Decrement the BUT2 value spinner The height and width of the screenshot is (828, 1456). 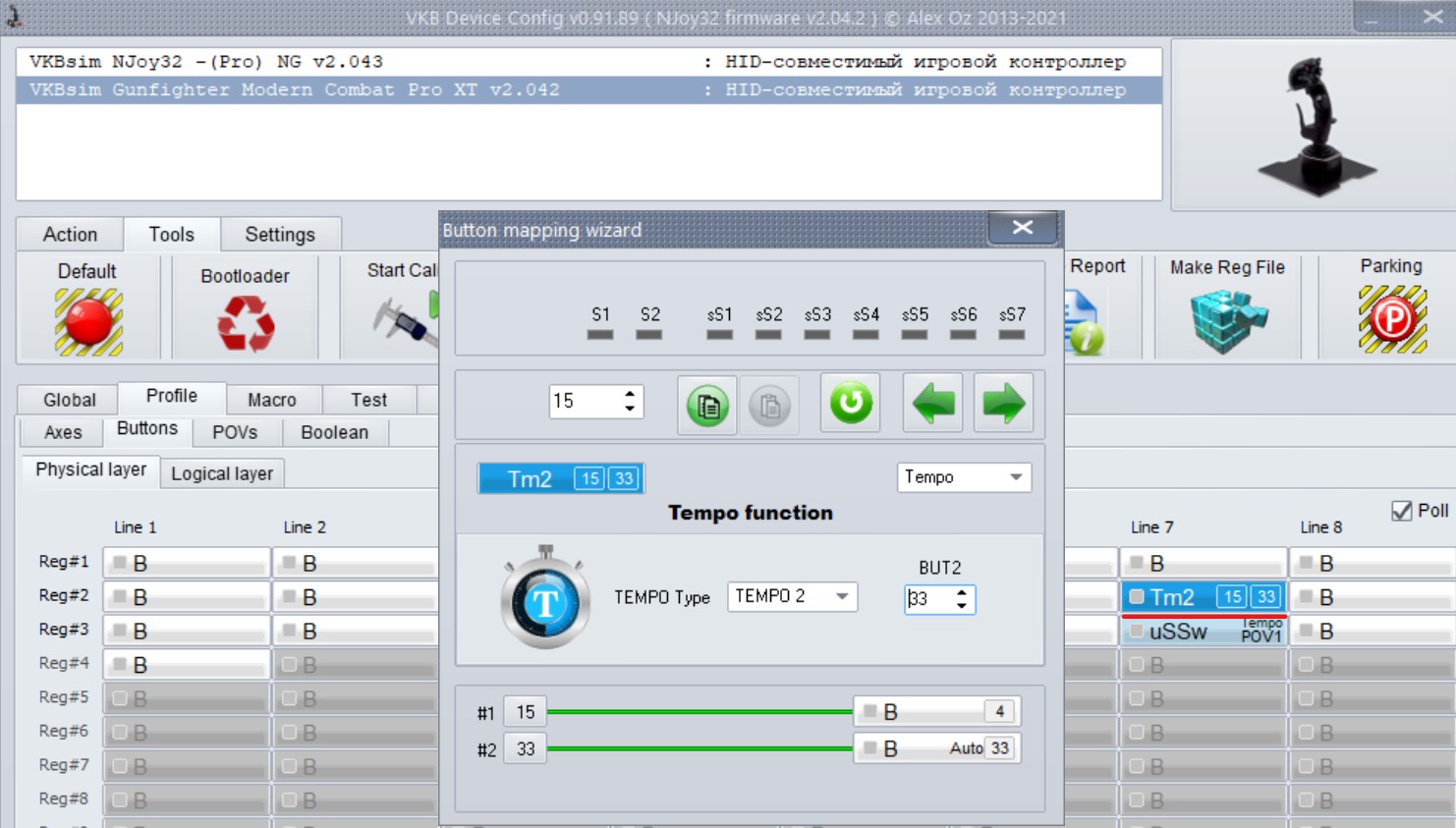point(962,605)
